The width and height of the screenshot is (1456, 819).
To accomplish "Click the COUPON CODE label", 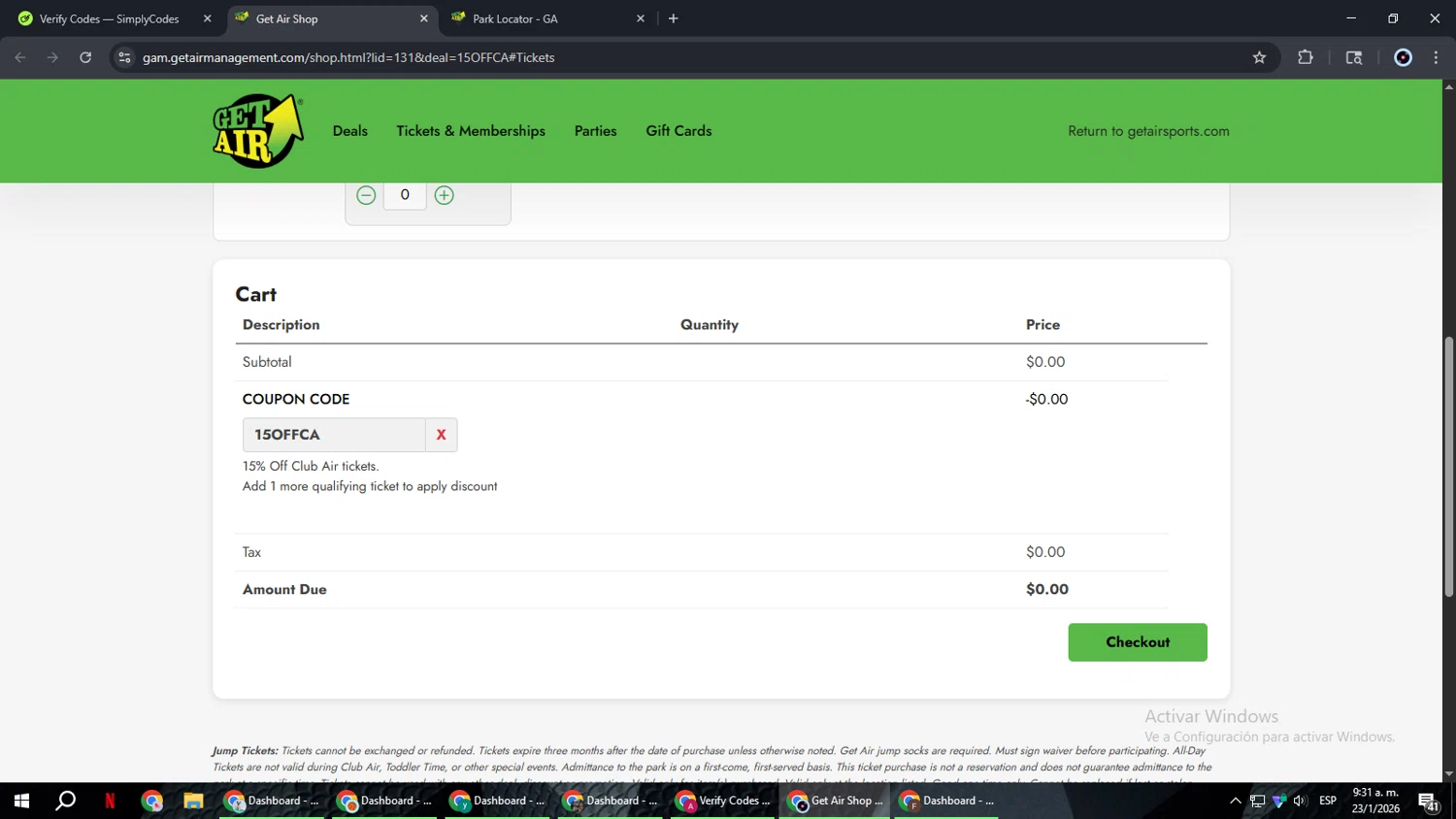I will click(296, 399).
